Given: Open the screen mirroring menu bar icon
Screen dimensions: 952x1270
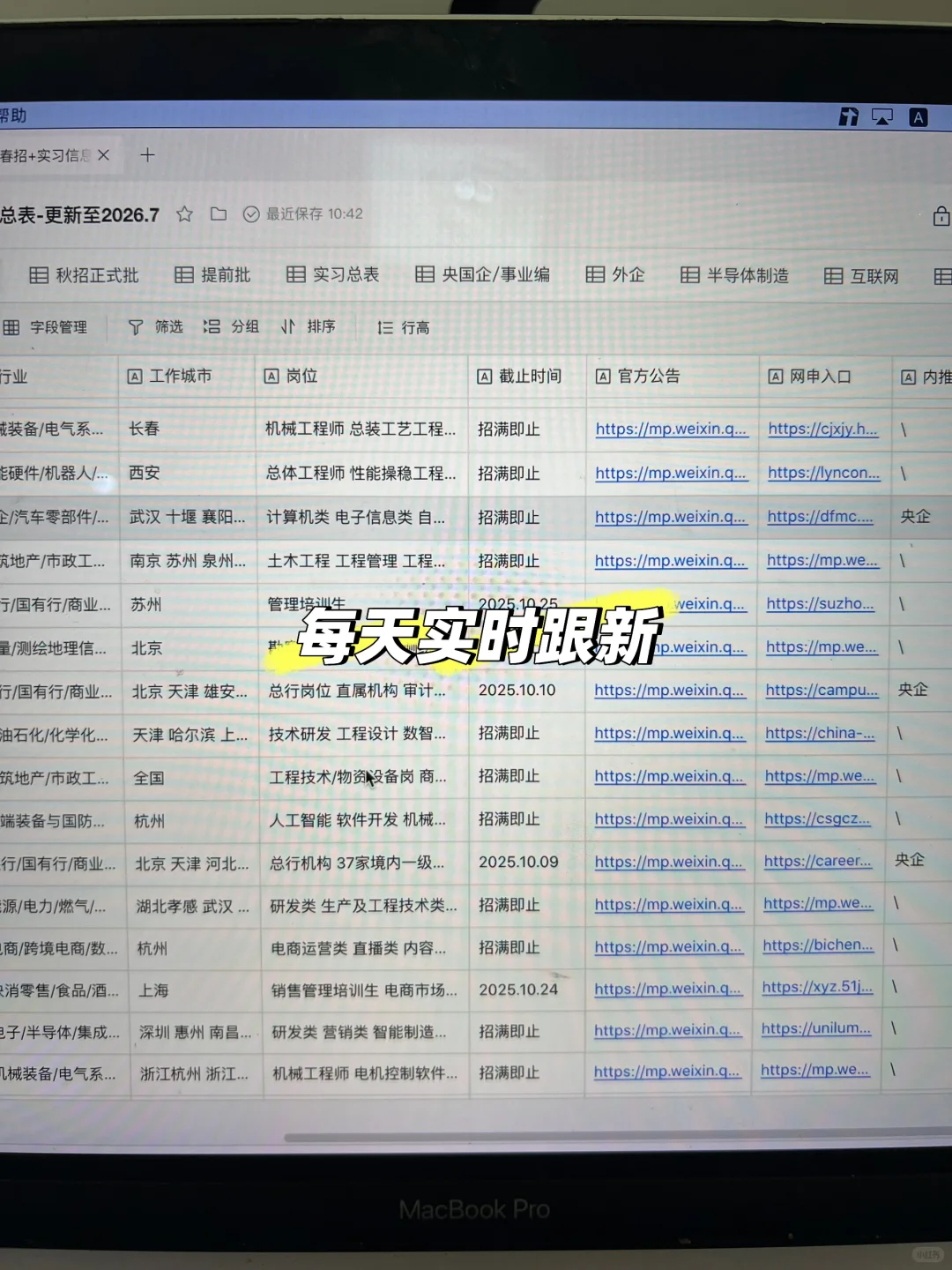Looking at the screenshot, I should point(881,116).
